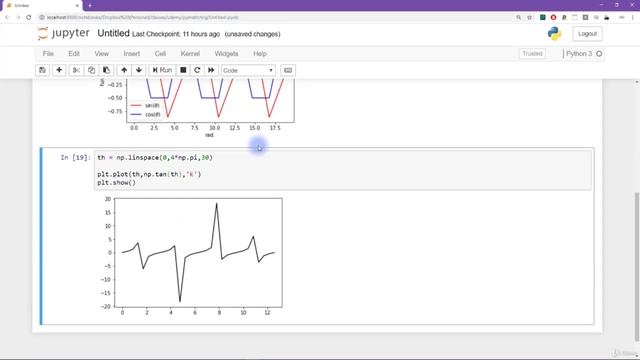Click the sine cosine plot legend

145,110
